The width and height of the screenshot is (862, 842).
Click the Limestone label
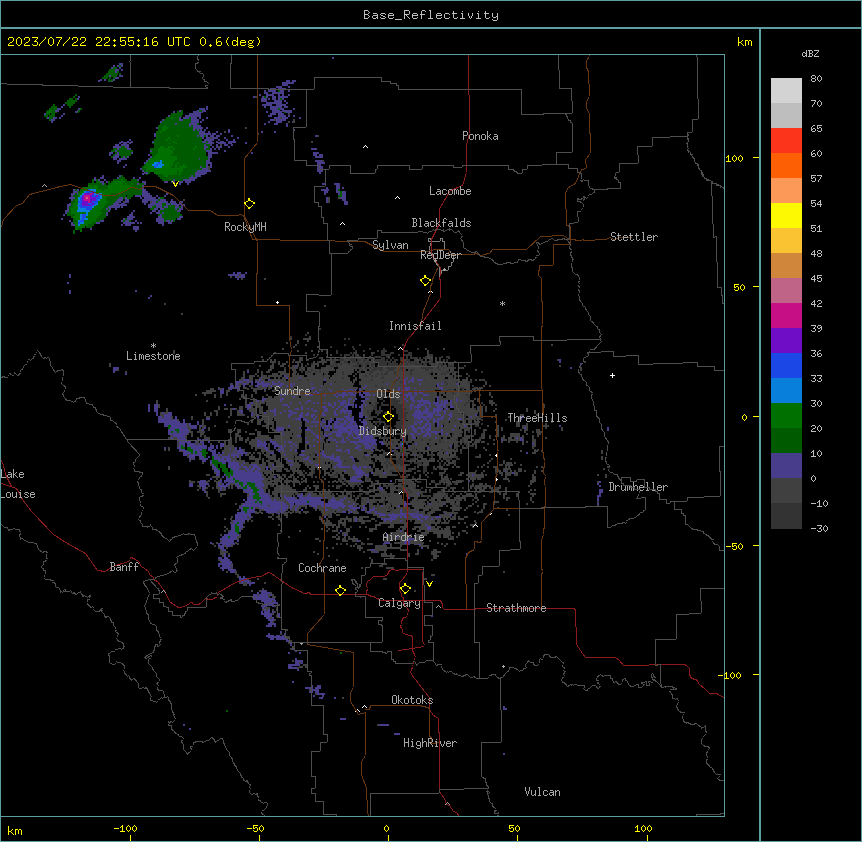[x=153, y=356]
